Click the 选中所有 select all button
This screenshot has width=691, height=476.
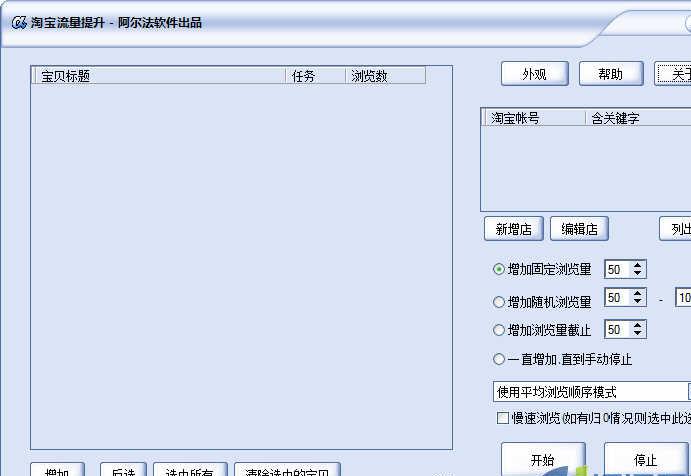(190, 470)
